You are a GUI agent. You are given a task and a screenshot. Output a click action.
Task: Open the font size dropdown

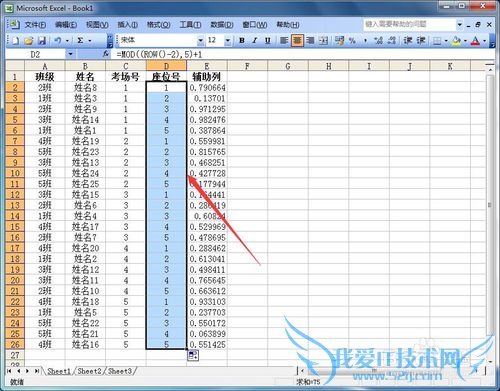[x=228, y=40]
